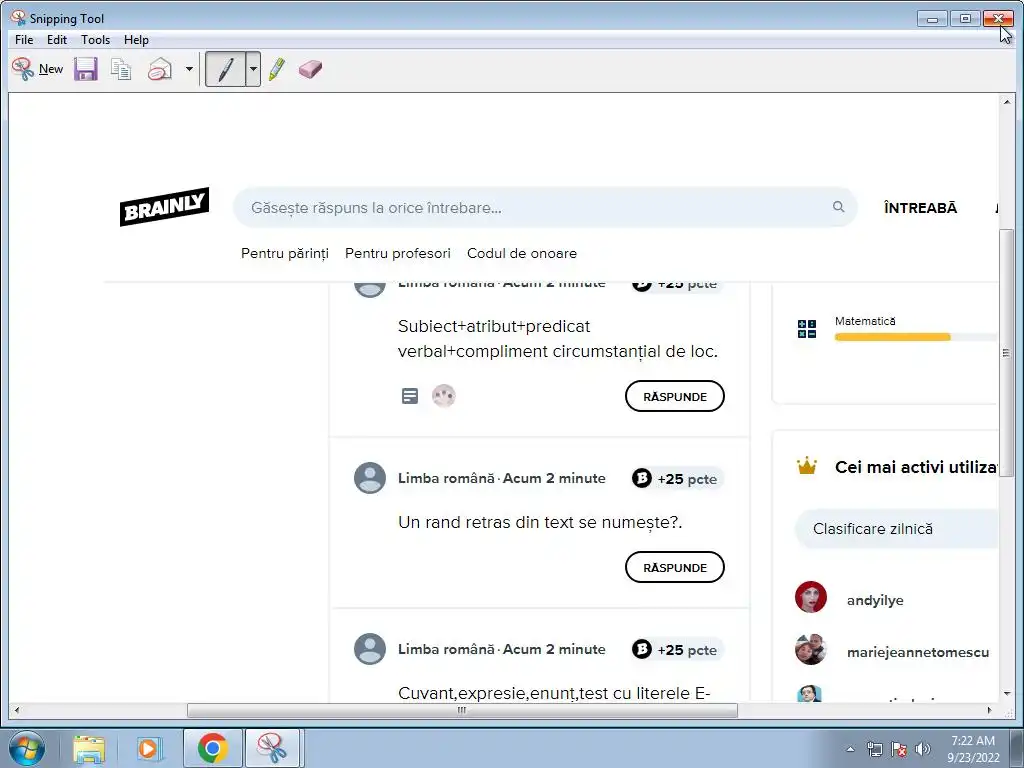This screenshot has width=1024, height=768.
Task: Click horizontal scrollbar right arrow
Action: 989,710
